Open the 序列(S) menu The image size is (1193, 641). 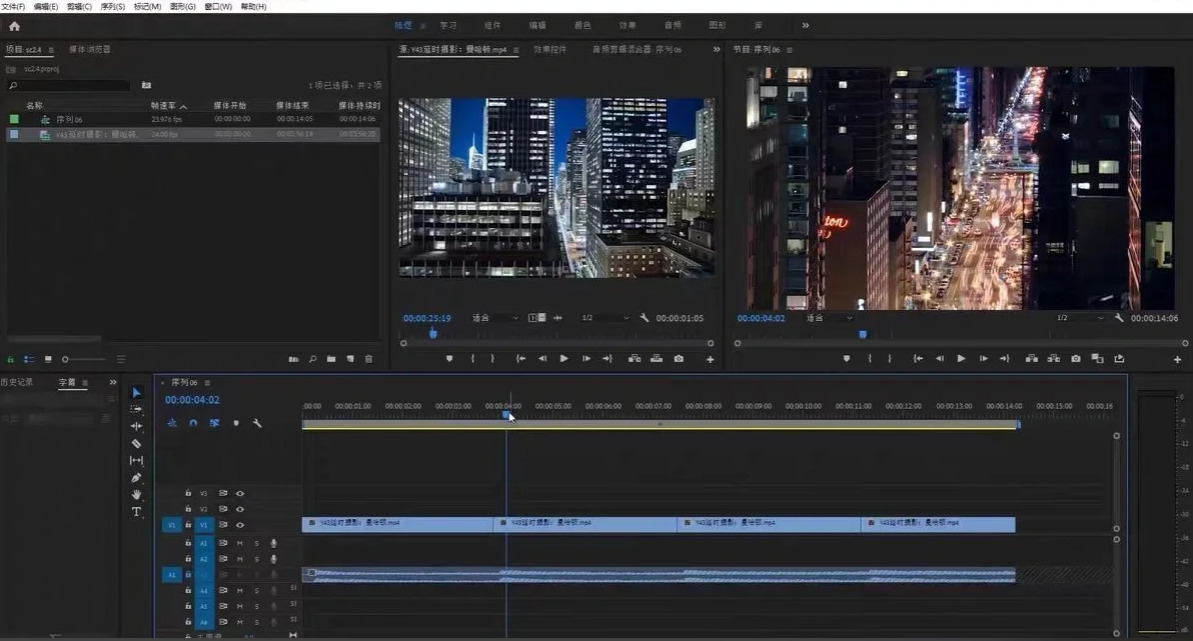click(x=113, y=6)
